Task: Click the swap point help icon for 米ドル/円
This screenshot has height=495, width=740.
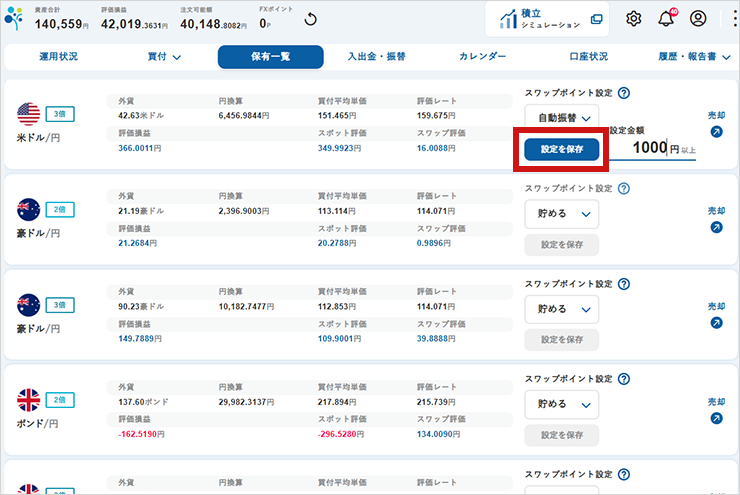Action: [624, 93]
